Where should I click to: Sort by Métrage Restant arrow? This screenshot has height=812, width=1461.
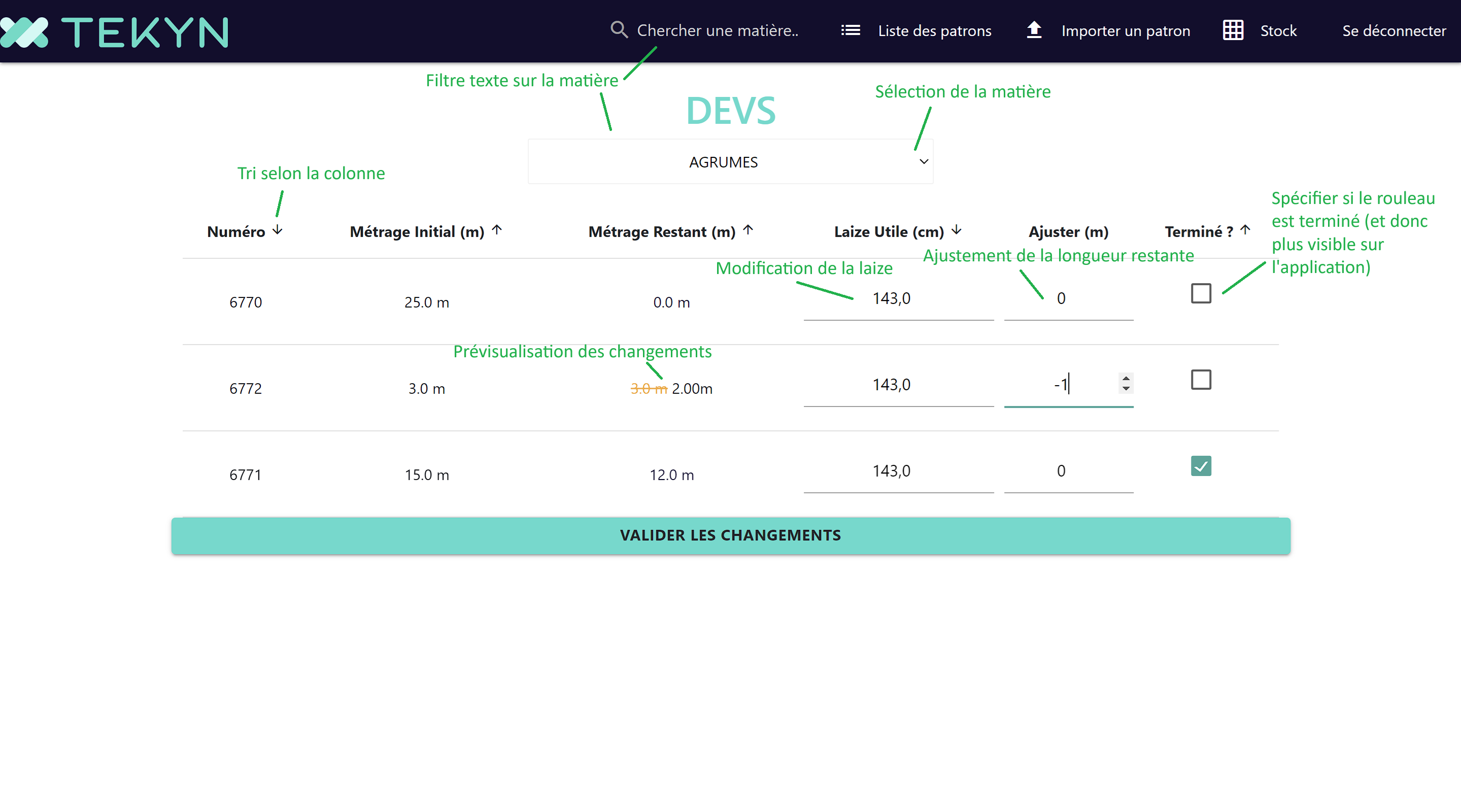[748, 230]
